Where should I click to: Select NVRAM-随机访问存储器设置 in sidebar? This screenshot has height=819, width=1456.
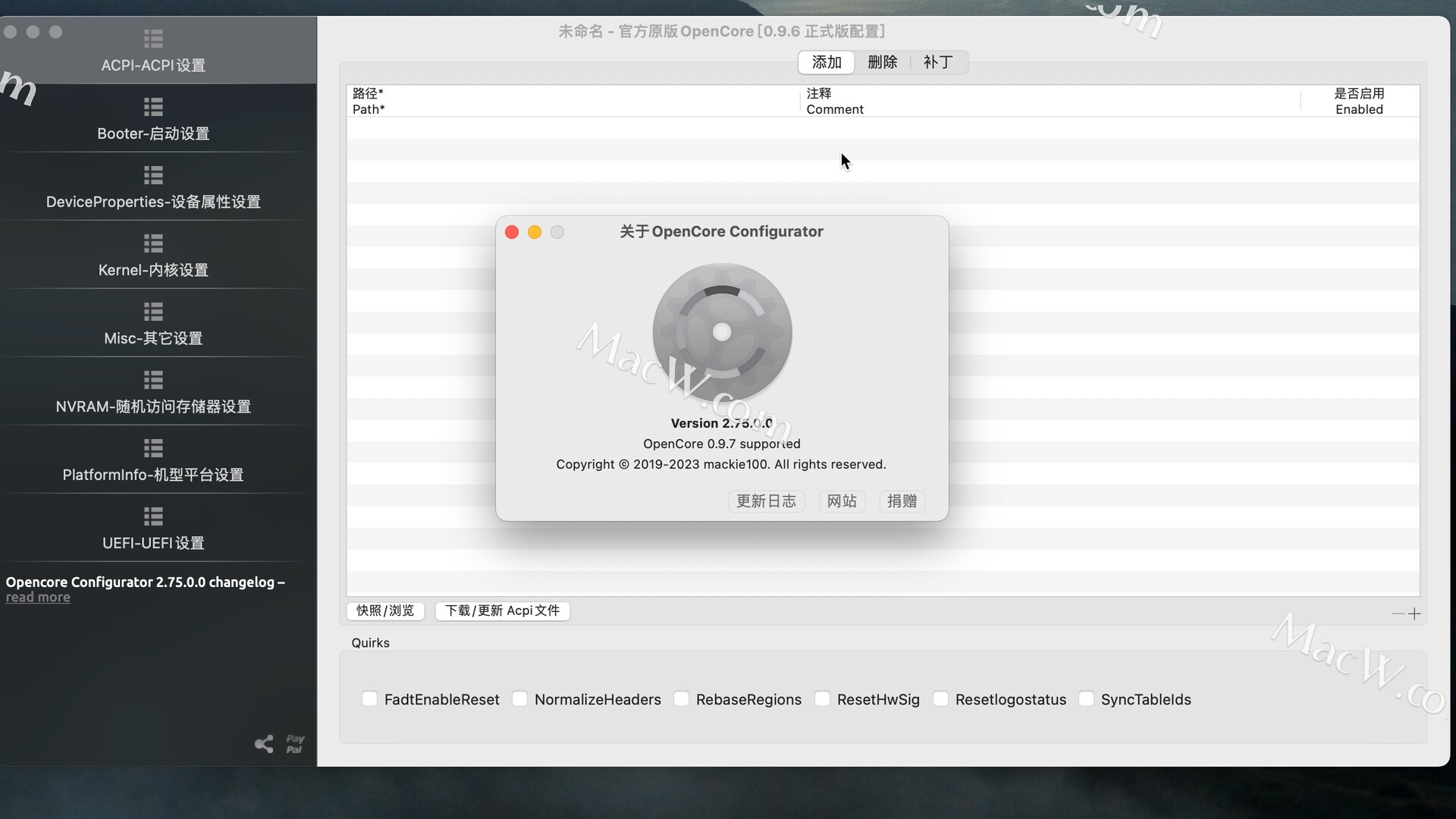click(x=152, y=392)
